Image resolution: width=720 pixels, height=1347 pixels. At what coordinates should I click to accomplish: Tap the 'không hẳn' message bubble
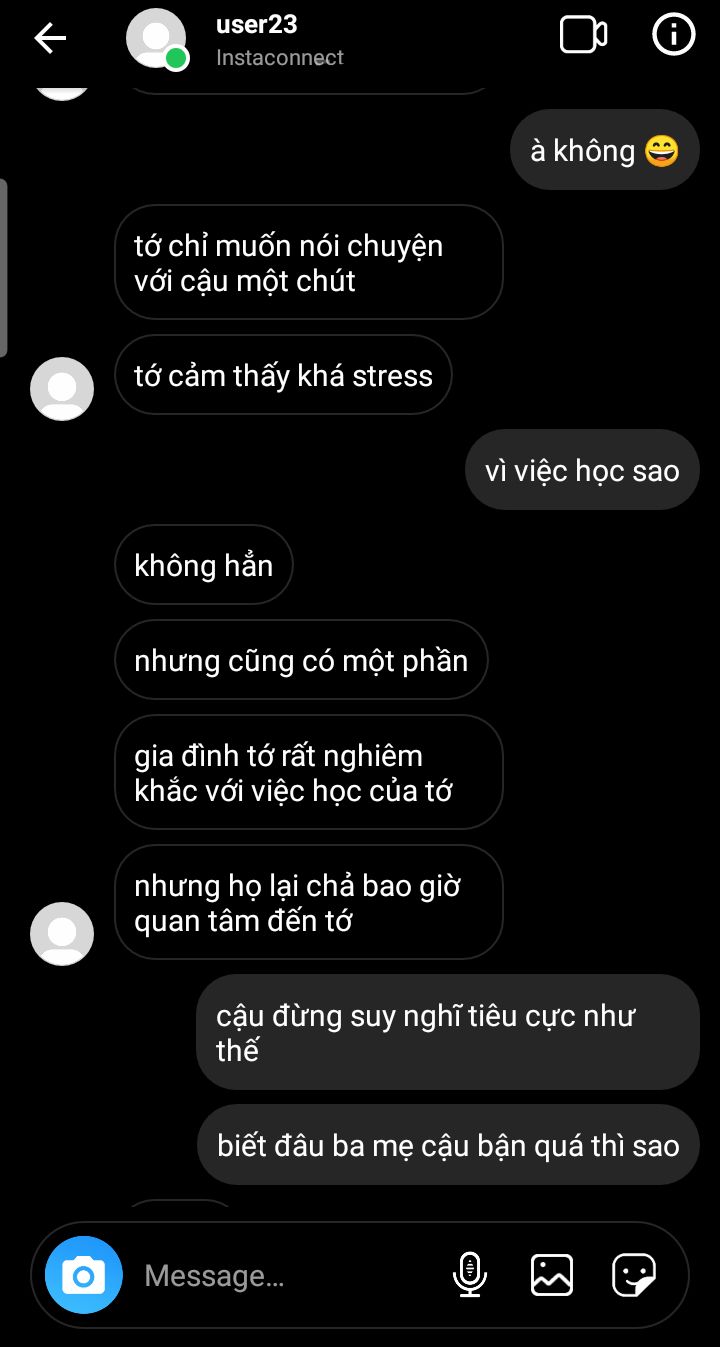tap(204, 565)
